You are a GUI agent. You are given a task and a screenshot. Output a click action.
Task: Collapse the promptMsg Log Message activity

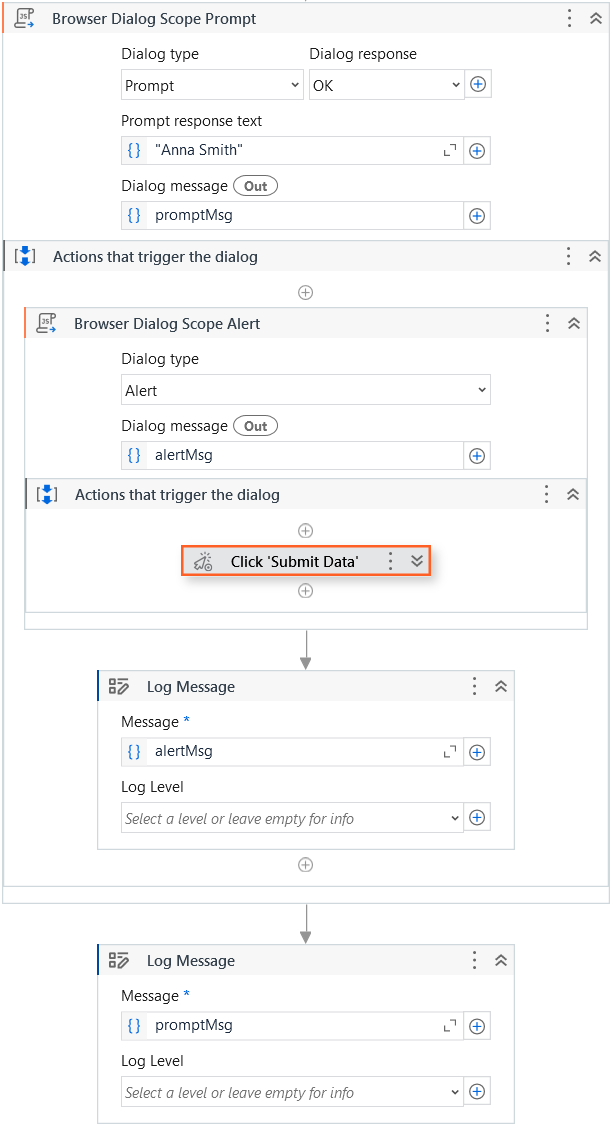click(501, 960)
